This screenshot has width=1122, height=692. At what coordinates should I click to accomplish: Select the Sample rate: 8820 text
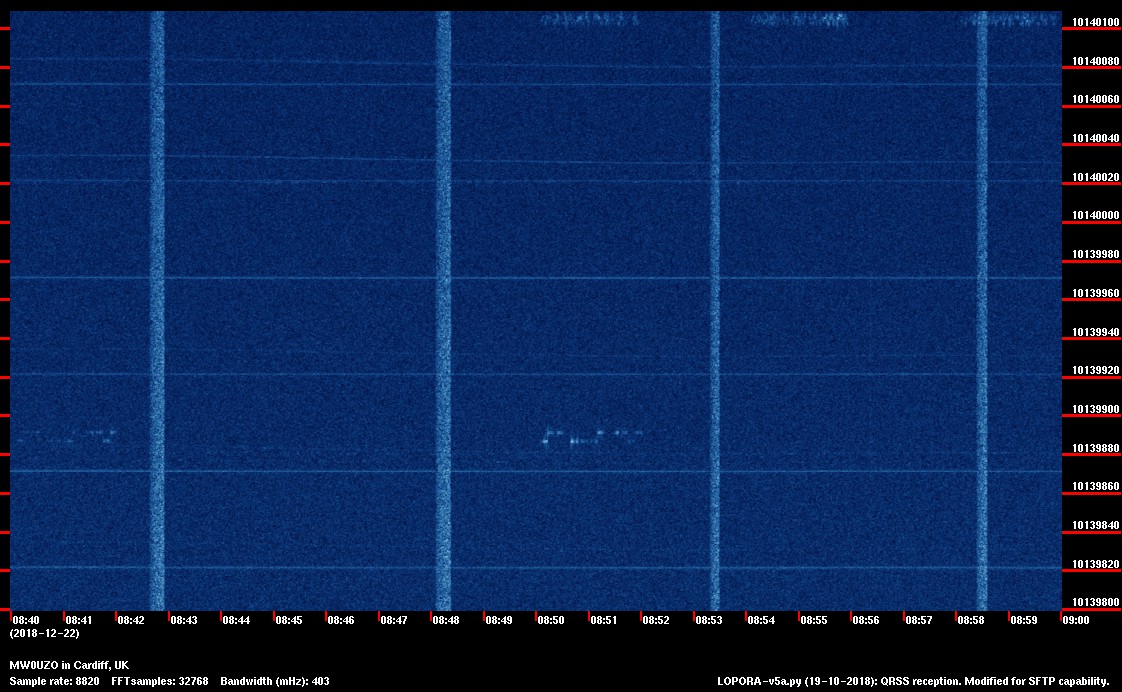pyautogui.click(x=54, y=681)
